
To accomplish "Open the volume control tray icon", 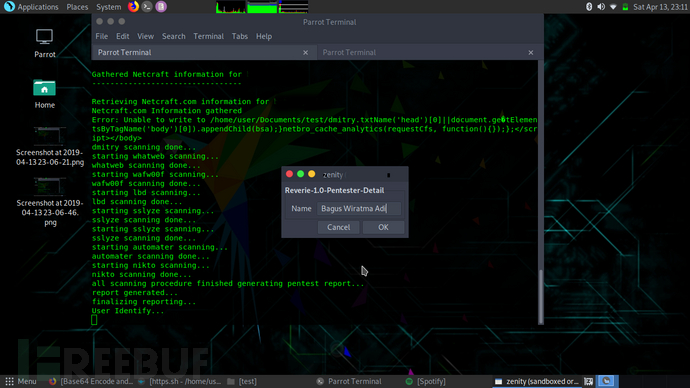I will (601, 7).
